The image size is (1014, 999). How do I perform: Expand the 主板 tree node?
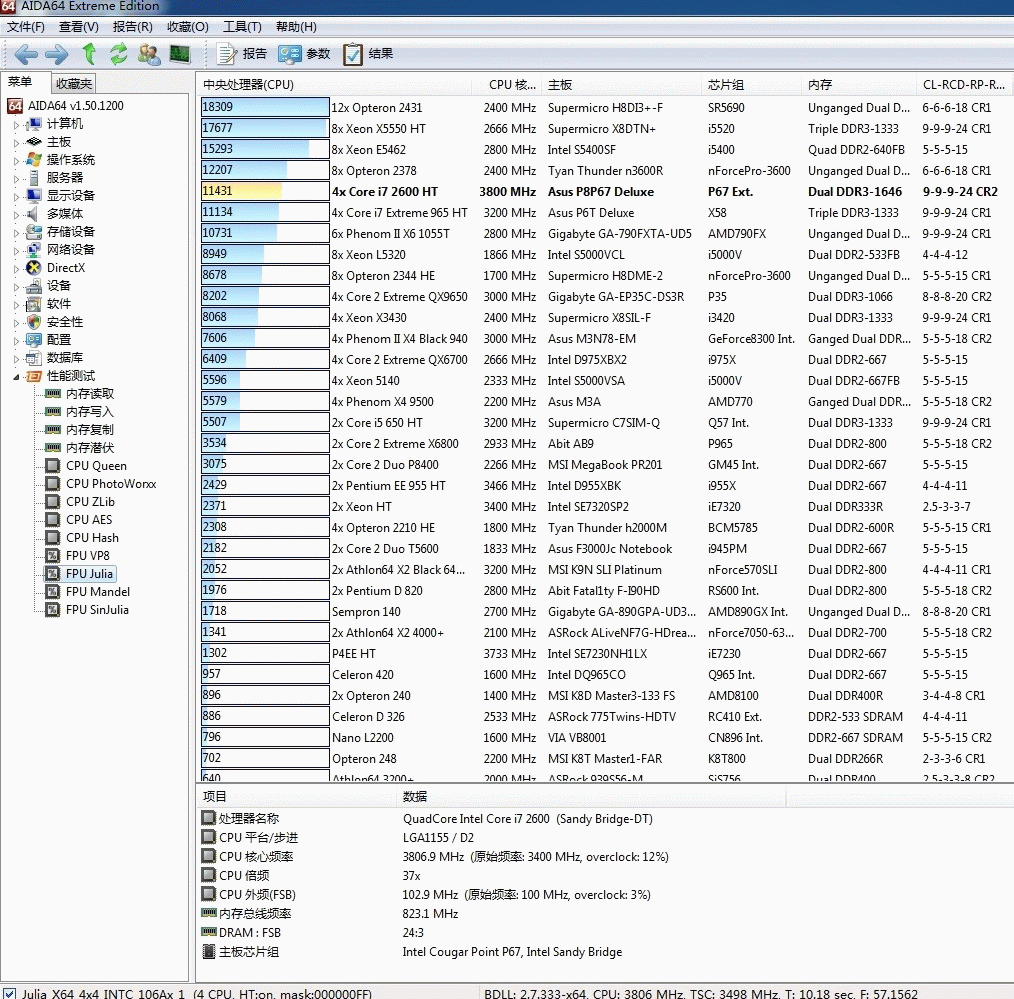pos(16,143)
